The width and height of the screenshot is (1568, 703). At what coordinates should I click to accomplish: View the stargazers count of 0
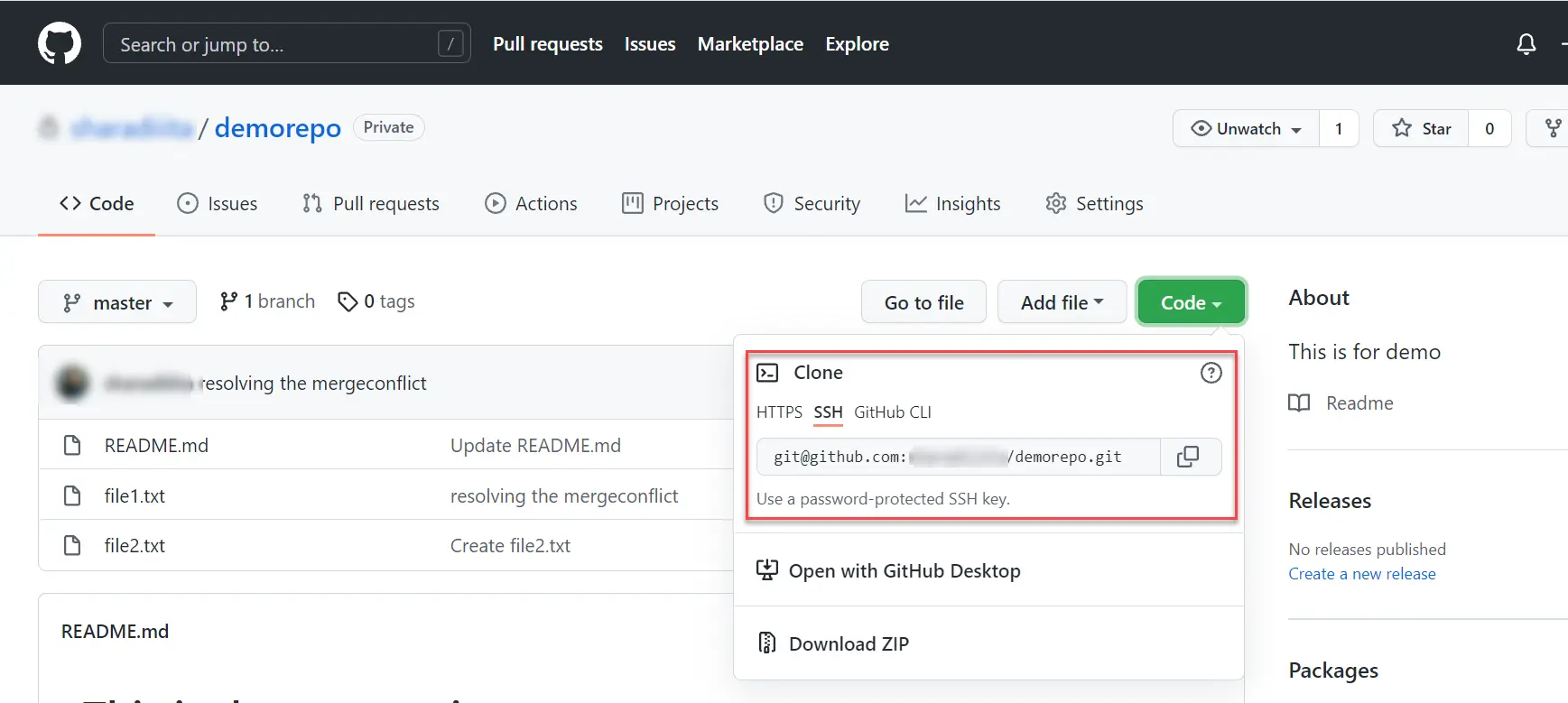click(1489, 128)
